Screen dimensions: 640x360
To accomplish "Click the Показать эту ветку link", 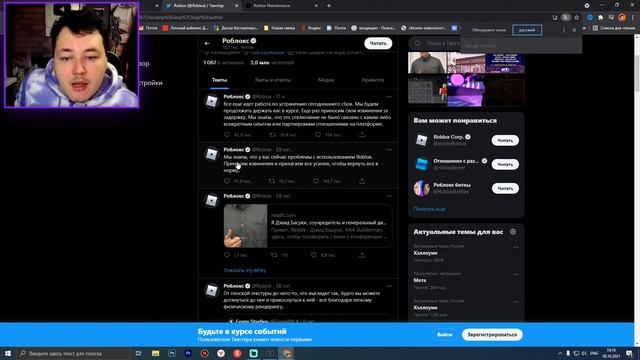I will (x=245, y=270).
